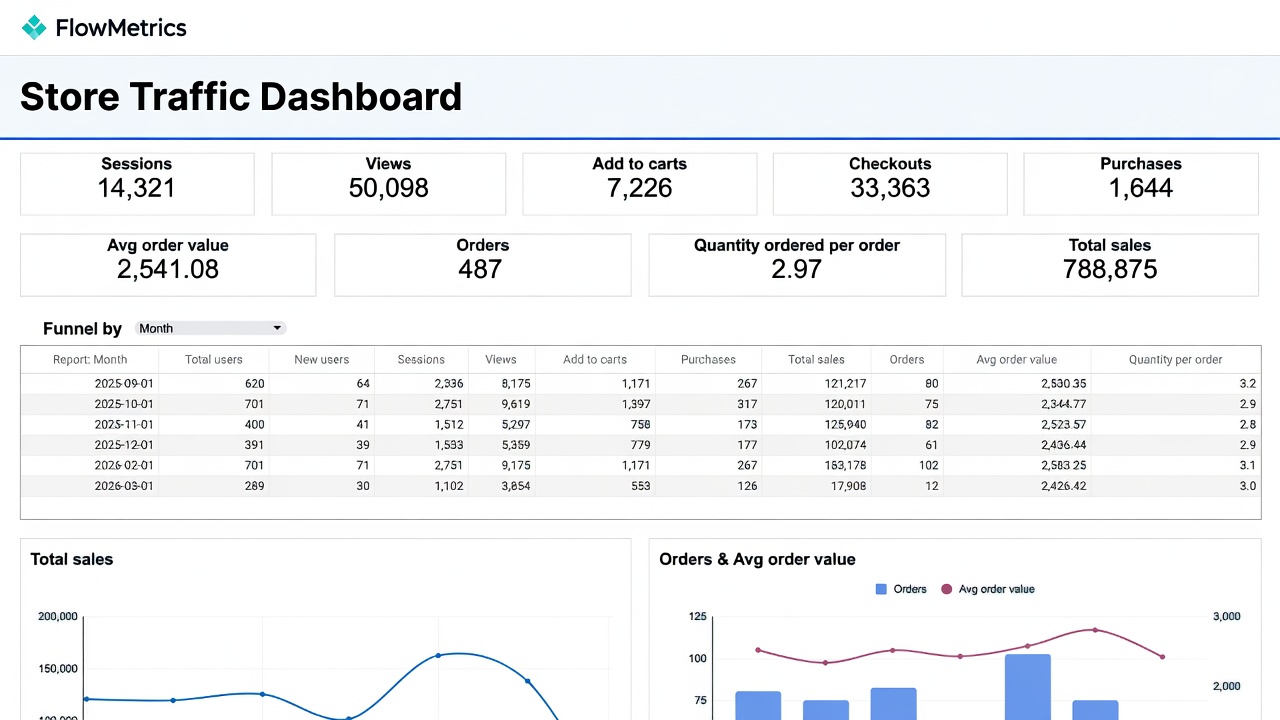Sort table by Add to carts header
The height and width of the screenshot is (720, 1280).
coord(595,359)
